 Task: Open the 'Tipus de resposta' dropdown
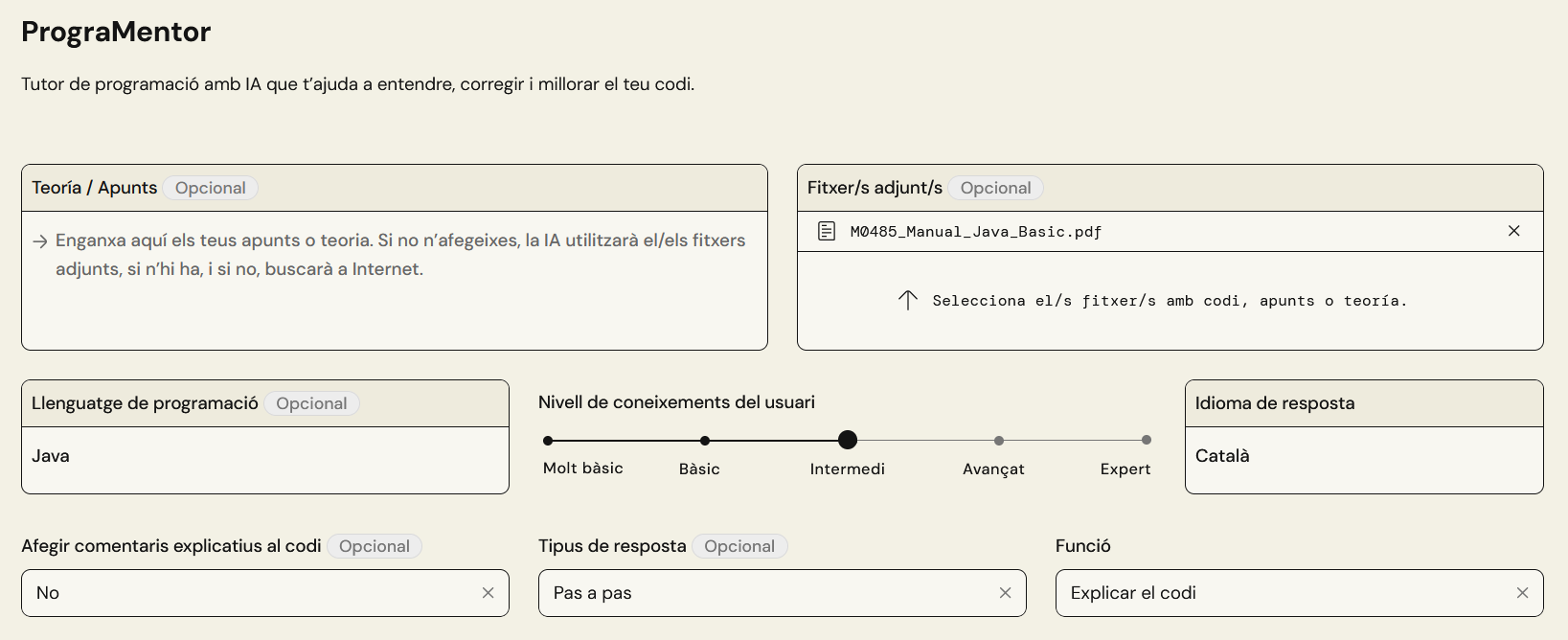click(x=783, y=593)
